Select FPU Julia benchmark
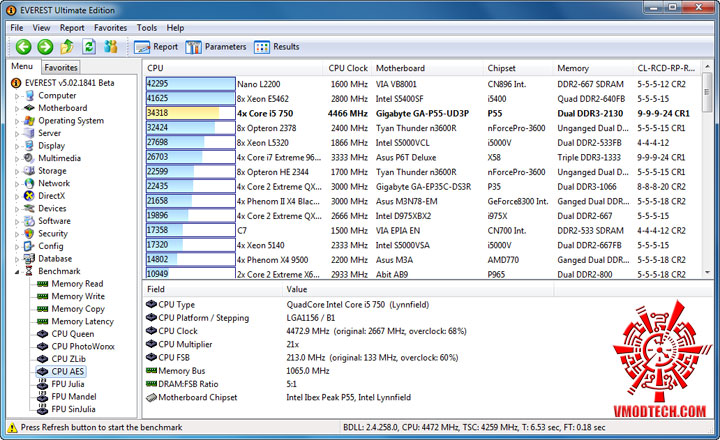The height and width of the screenshot is (440, 720). (68, 384)
